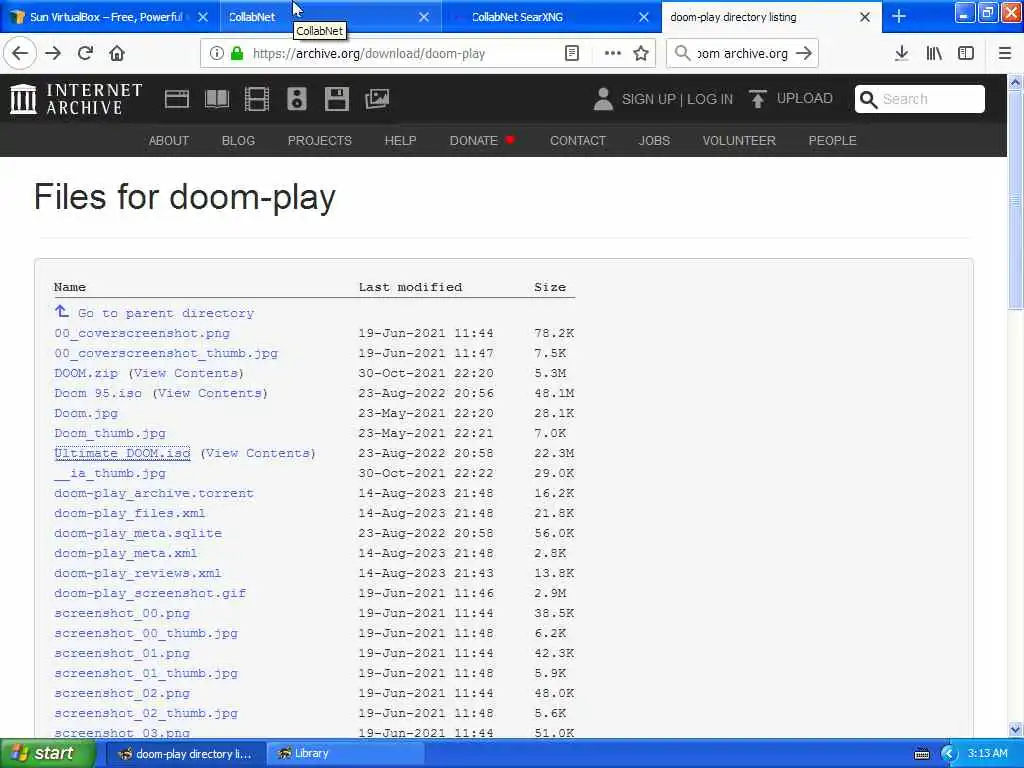Reload the current page
1024x768 pixels.
[86, 54]
